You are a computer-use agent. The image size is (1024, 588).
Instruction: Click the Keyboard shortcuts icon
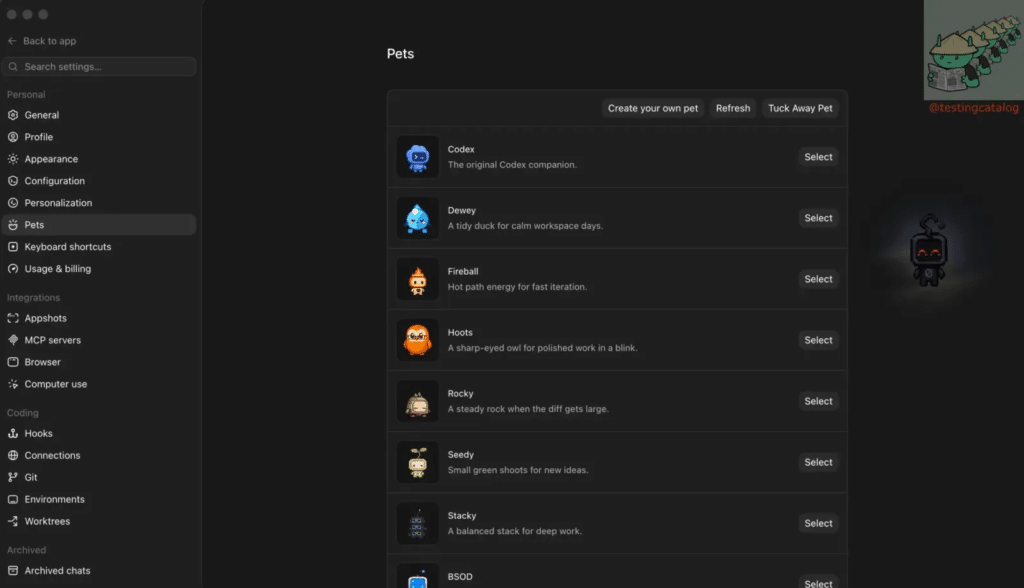(x=13, y=247)
